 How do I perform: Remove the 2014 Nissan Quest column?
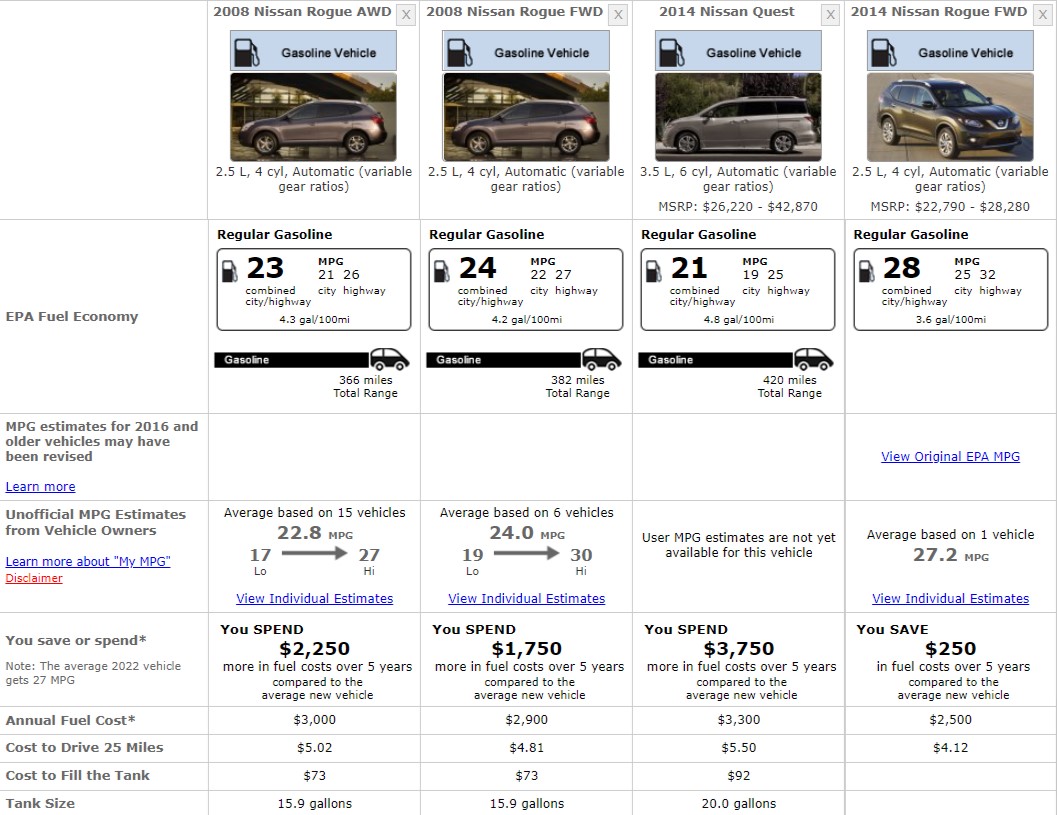point(830,14)
